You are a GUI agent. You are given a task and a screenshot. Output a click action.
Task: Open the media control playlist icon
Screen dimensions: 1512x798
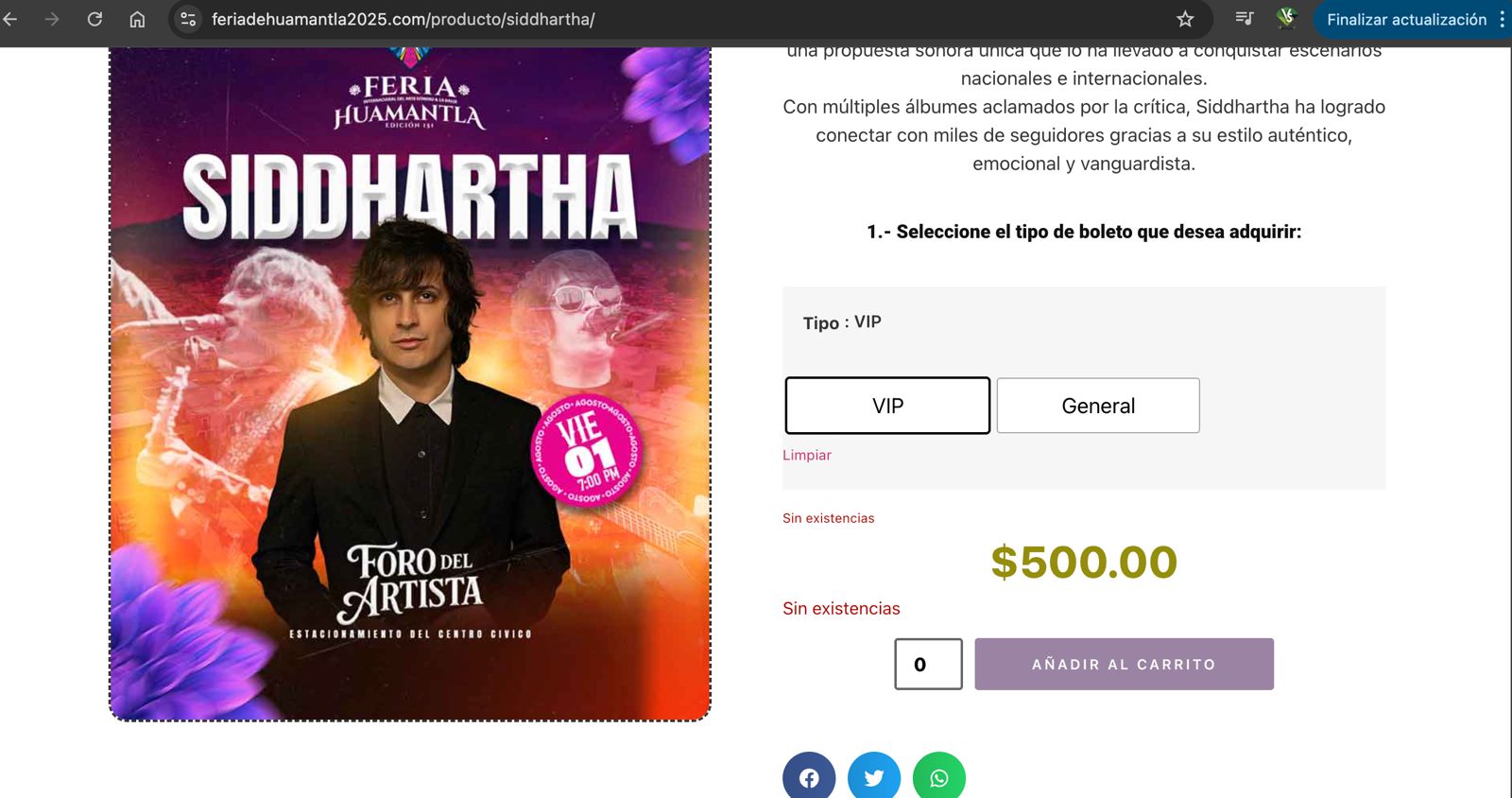tap(1245, 18)
